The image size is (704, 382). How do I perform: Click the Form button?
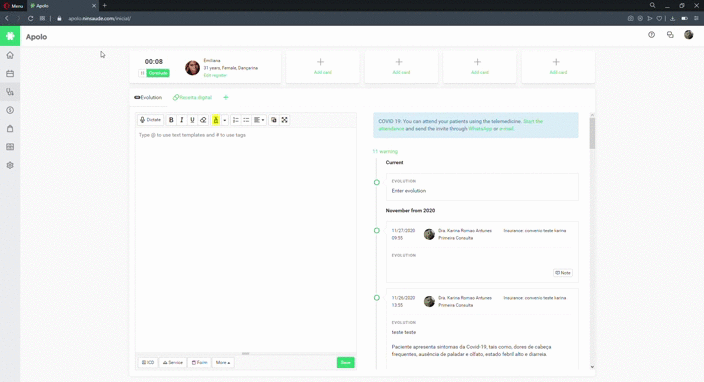[199, 362]
